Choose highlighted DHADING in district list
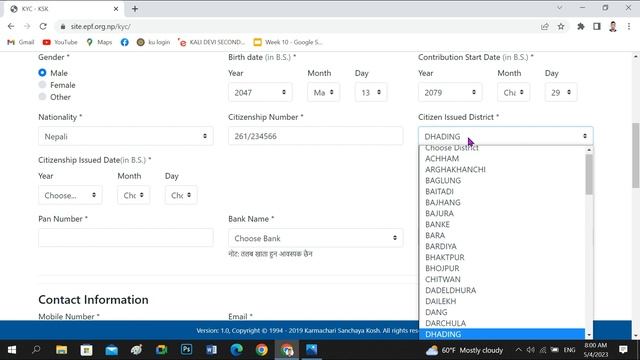 pos(502,334)
